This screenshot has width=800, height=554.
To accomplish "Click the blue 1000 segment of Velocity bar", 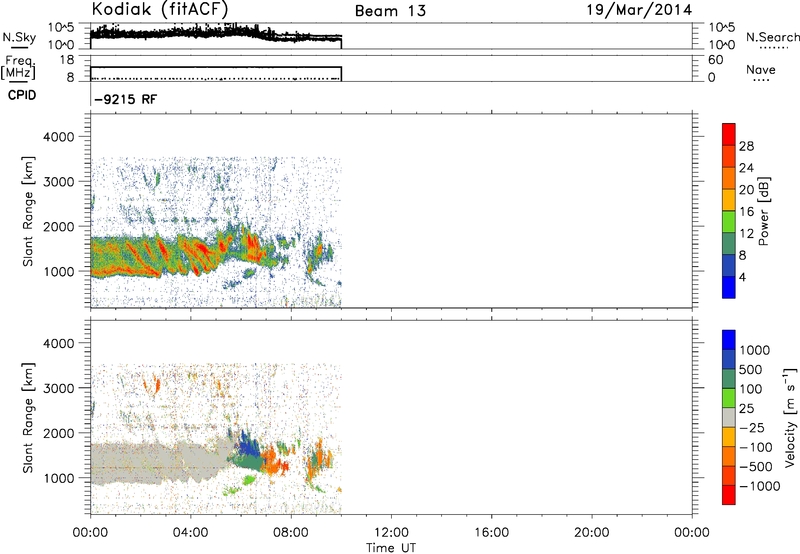I will [x=729, y=340].
